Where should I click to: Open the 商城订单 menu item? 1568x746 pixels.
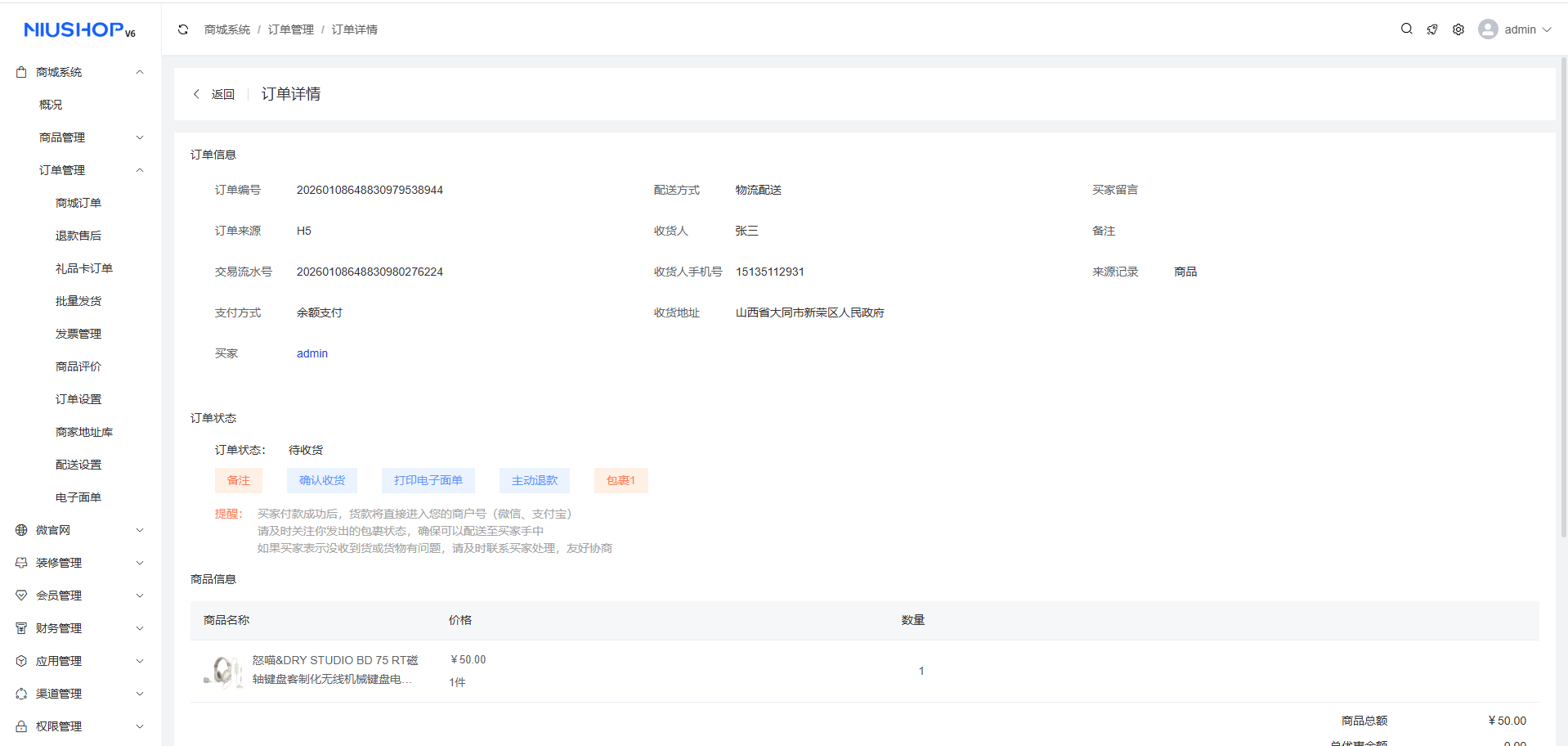coord(78,203)
